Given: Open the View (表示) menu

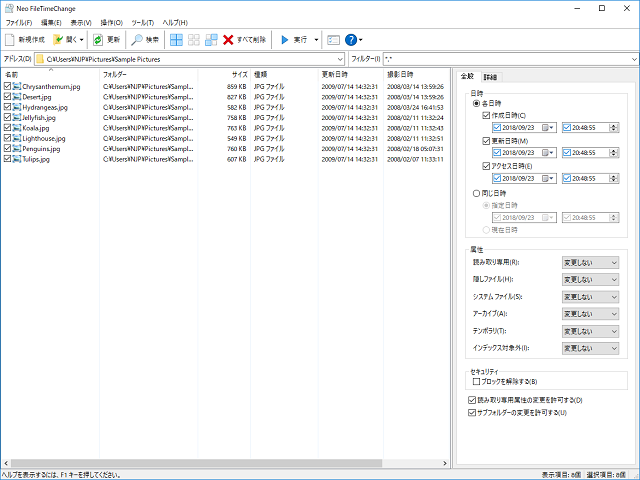Looking at the screenshot, I should click(x=81, y=22).
